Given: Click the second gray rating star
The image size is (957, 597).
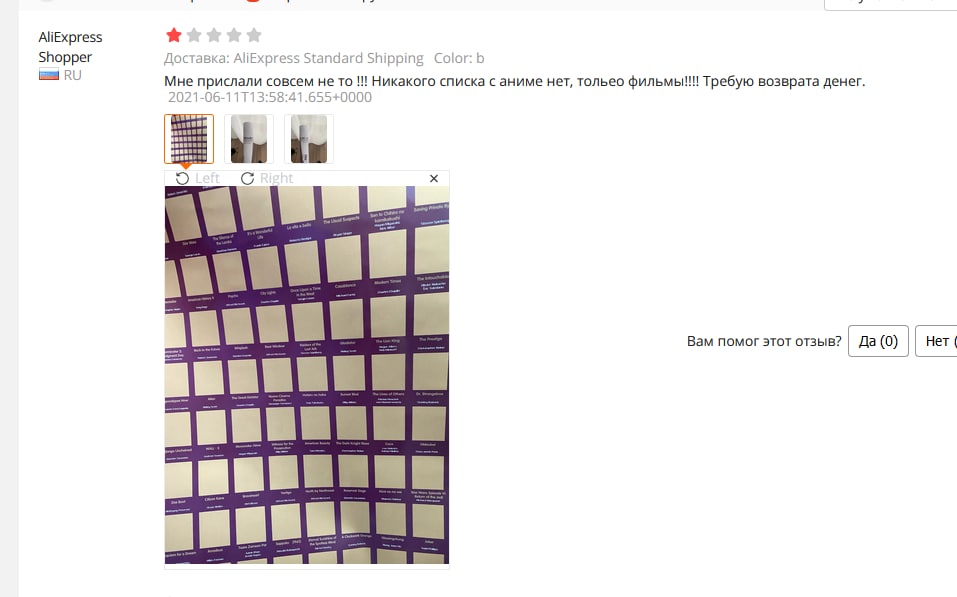Looking at the screenshot, I should 194,35.
